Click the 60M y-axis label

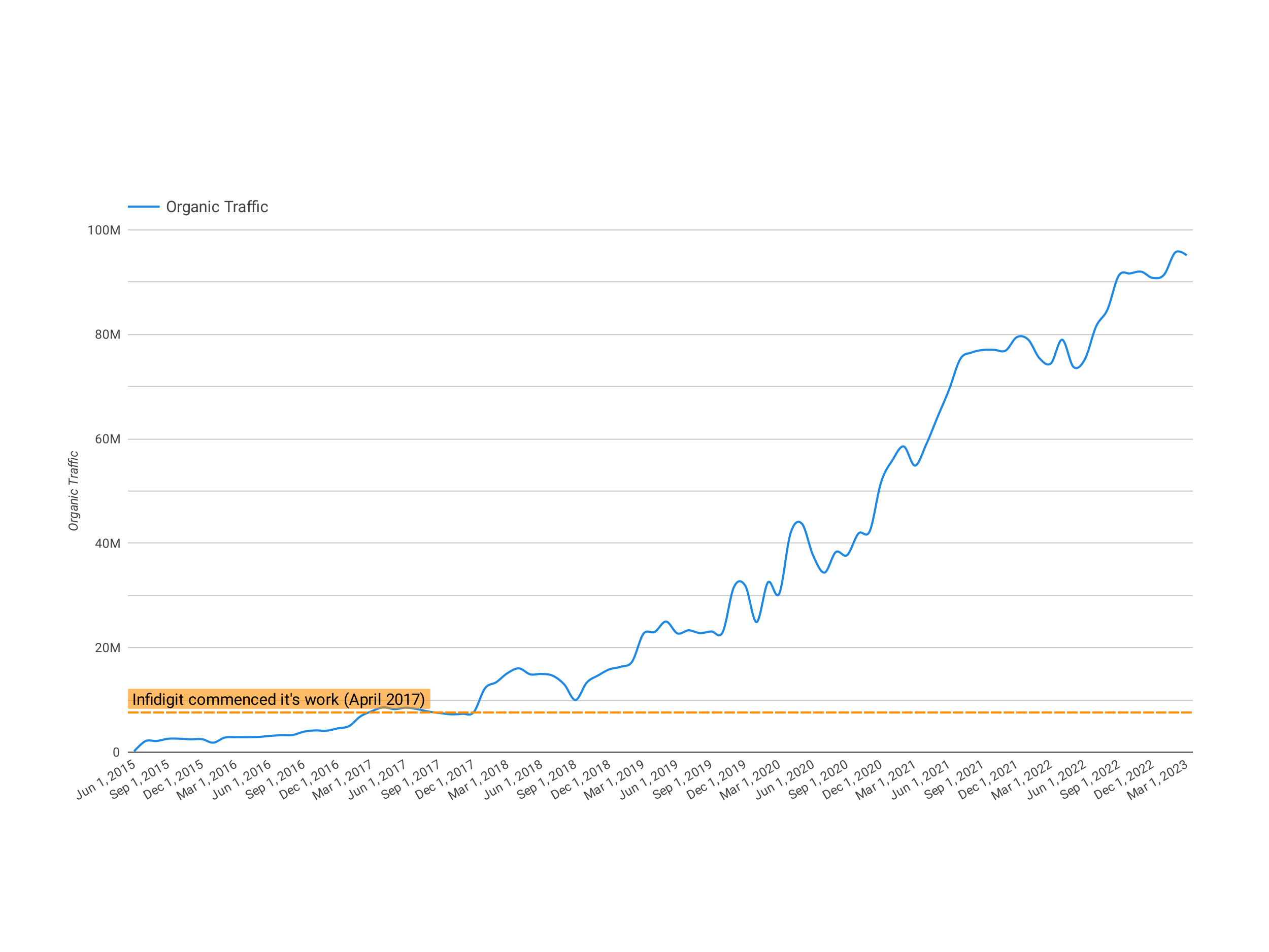point(107,439)
